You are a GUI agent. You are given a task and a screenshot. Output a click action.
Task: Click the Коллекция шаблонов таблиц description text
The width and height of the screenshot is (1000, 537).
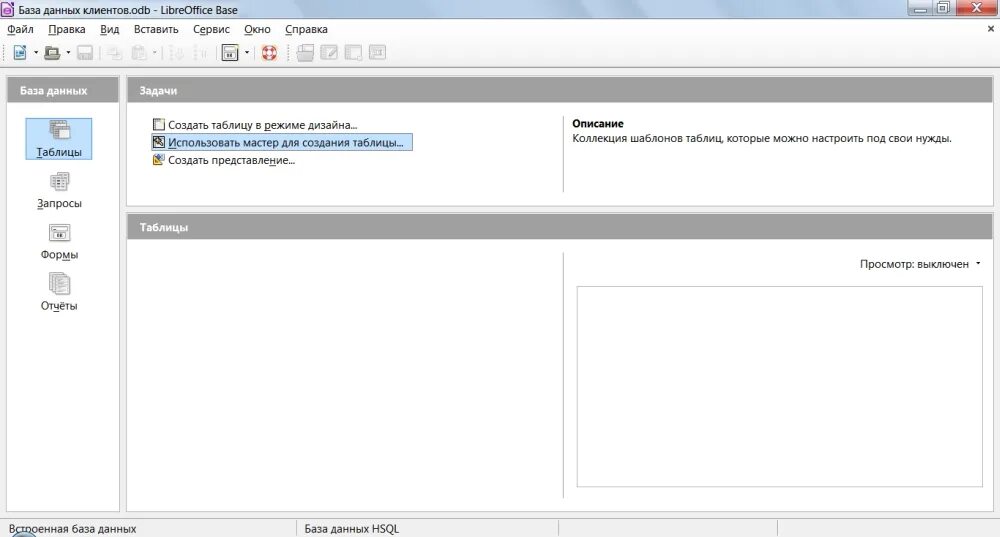pos(761,138)
